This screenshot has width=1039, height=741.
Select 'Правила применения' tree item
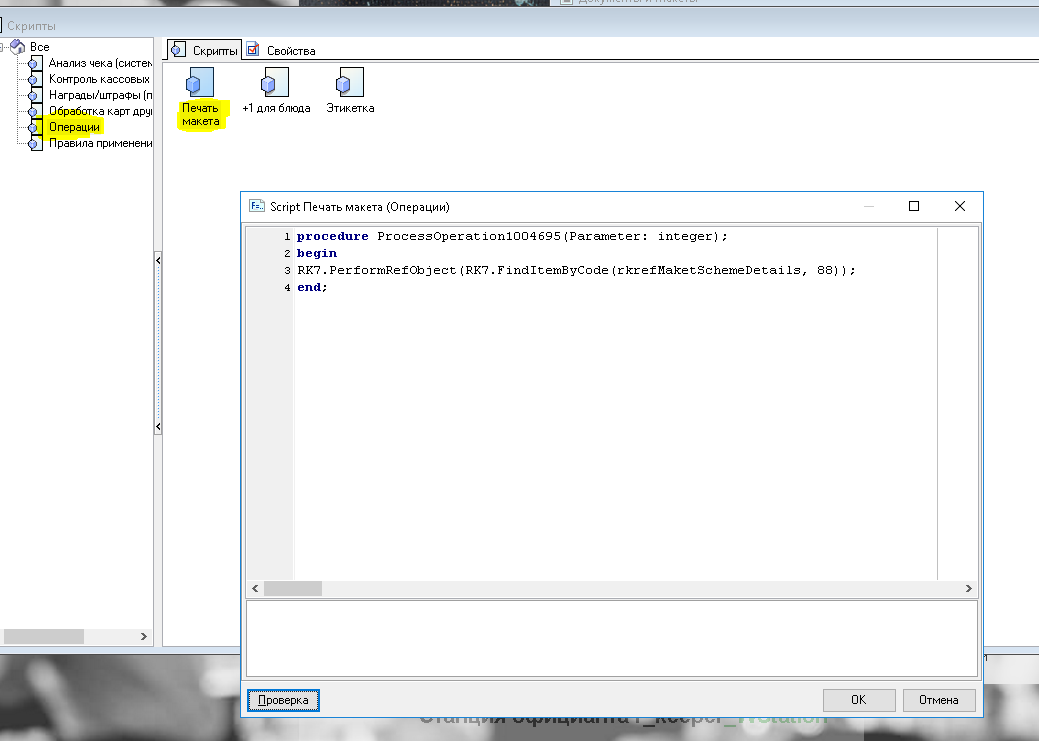tap(99, 143)
